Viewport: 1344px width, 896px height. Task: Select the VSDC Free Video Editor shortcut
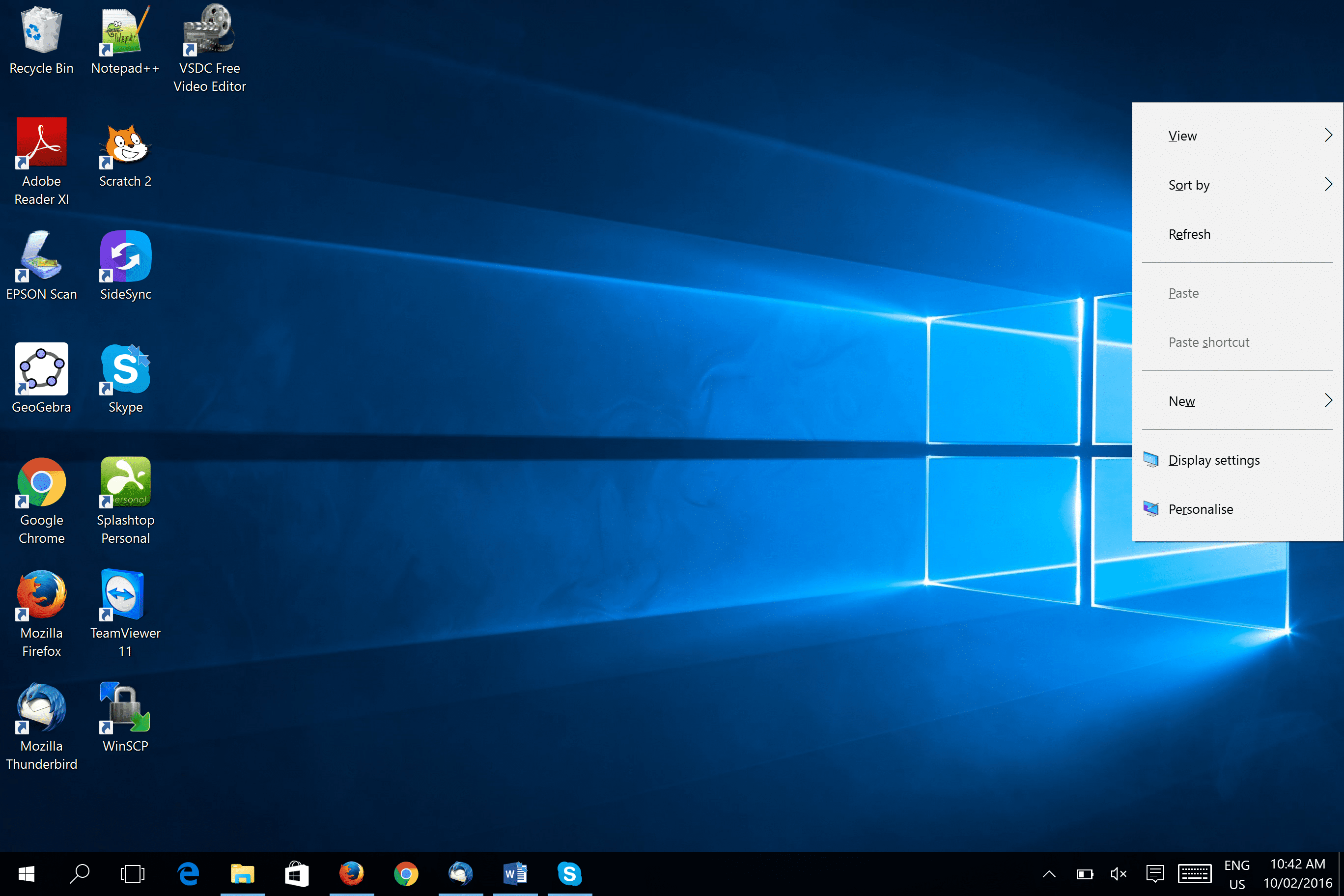point(210,49)
